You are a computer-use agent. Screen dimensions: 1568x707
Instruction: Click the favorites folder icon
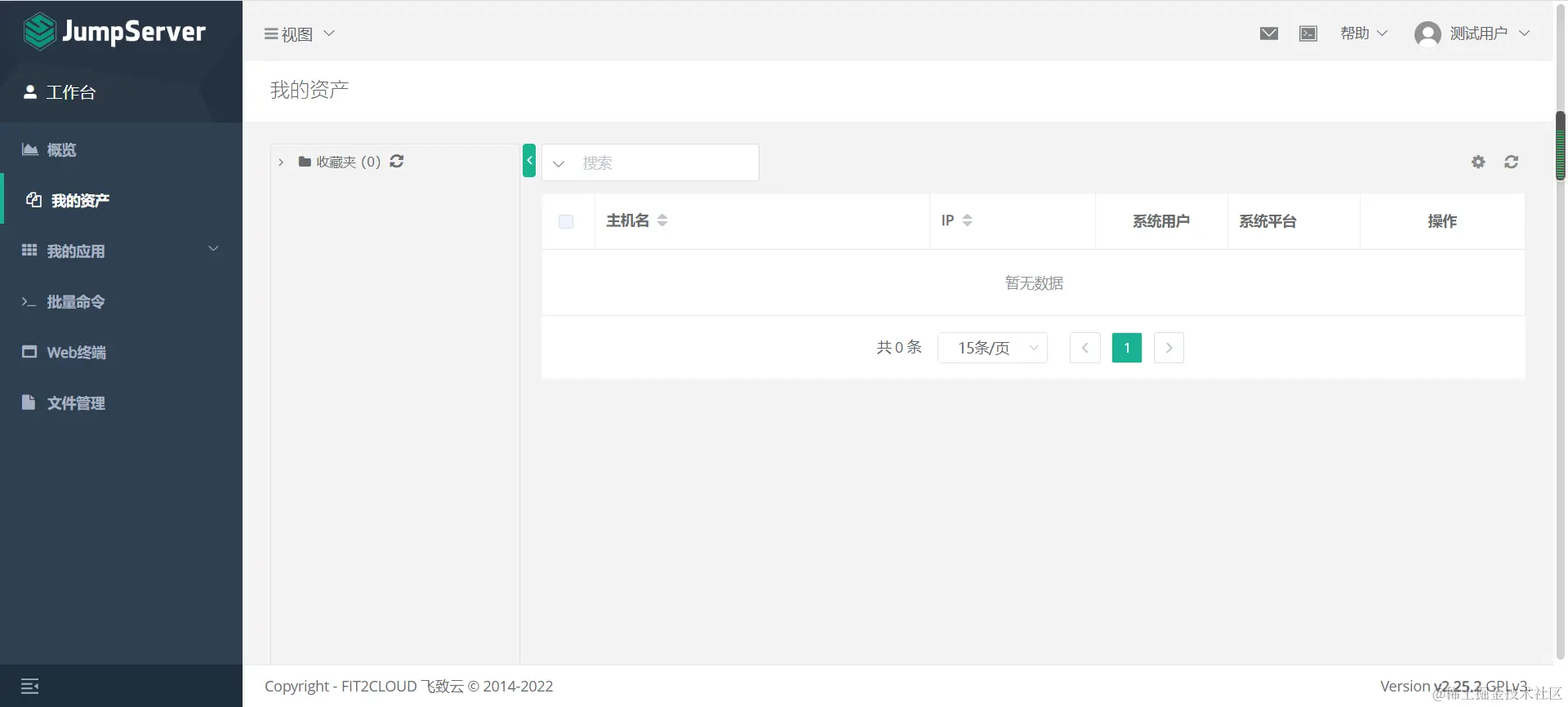click(305, 162)
